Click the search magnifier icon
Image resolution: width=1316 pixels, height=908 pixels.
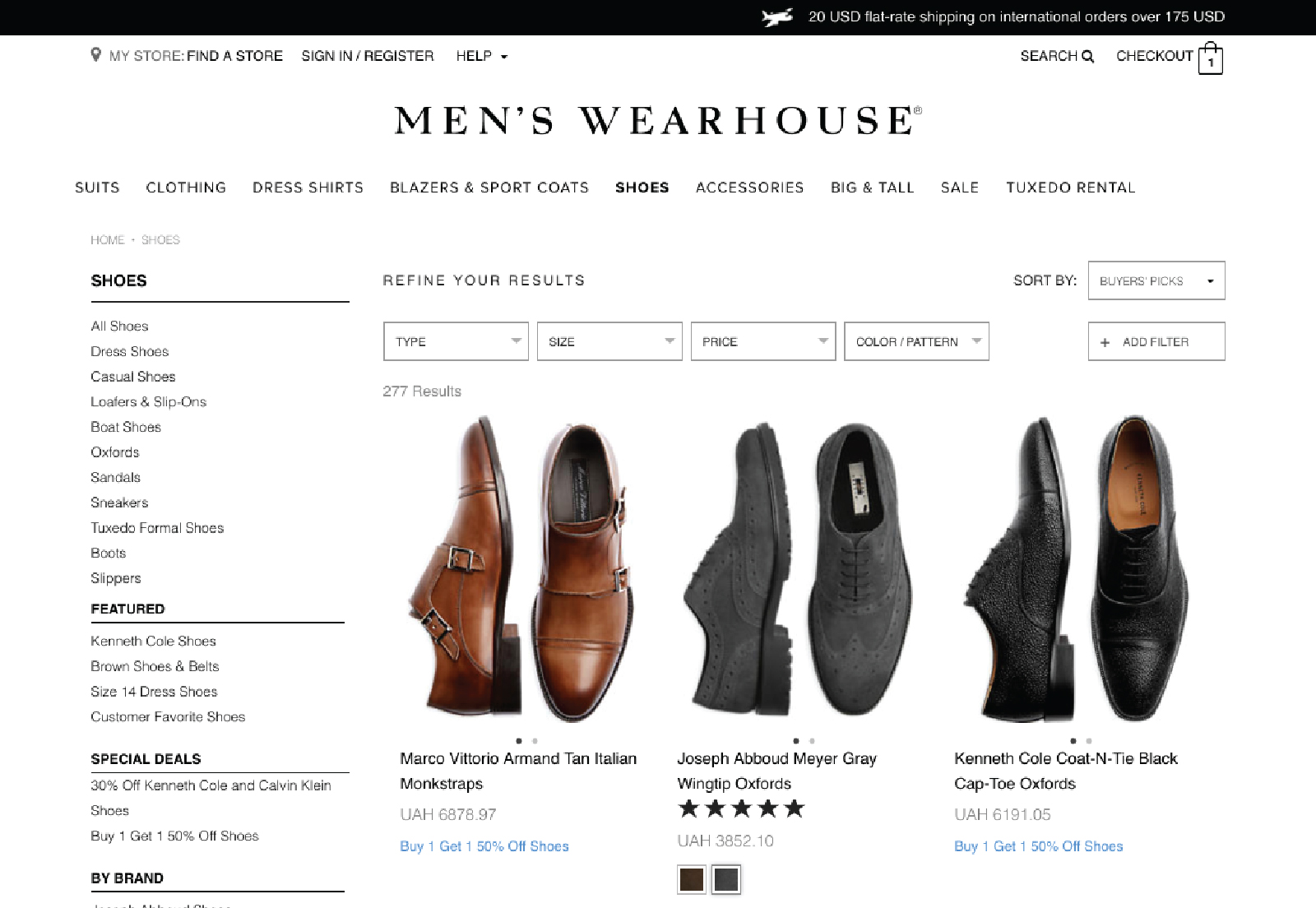coord(1087,56)
